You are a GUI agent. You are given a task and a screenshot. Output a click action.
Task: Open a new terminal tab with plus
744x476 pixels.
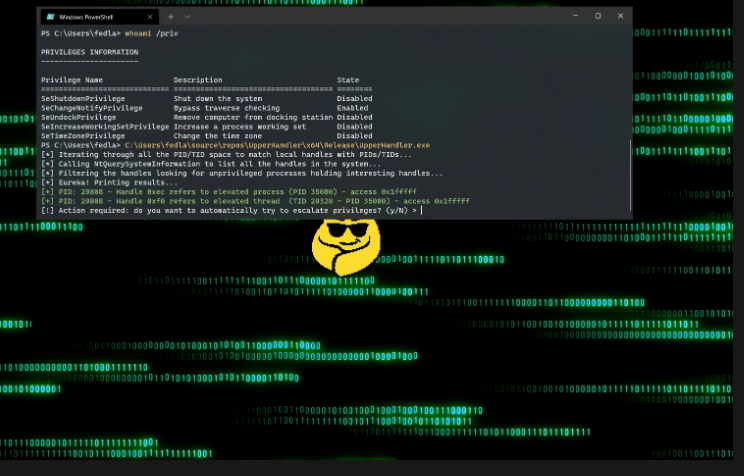[x=171, y=16]
